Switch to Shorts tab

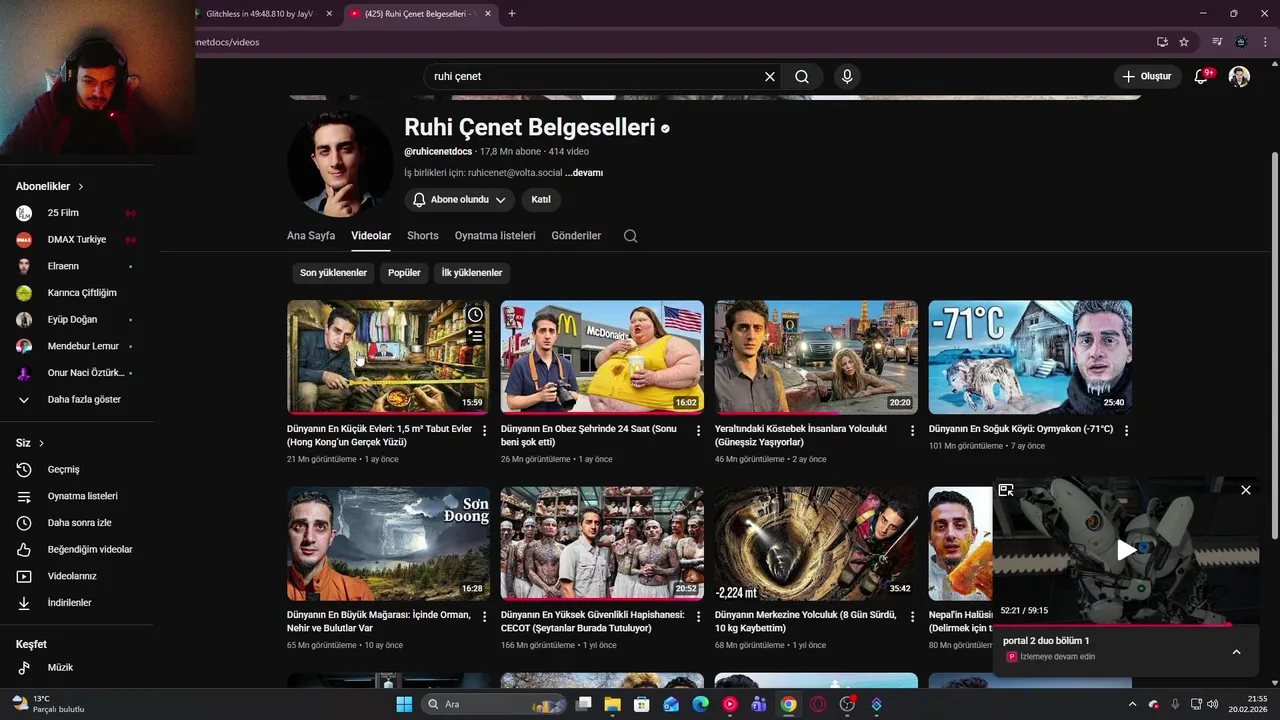pos(423,236)
